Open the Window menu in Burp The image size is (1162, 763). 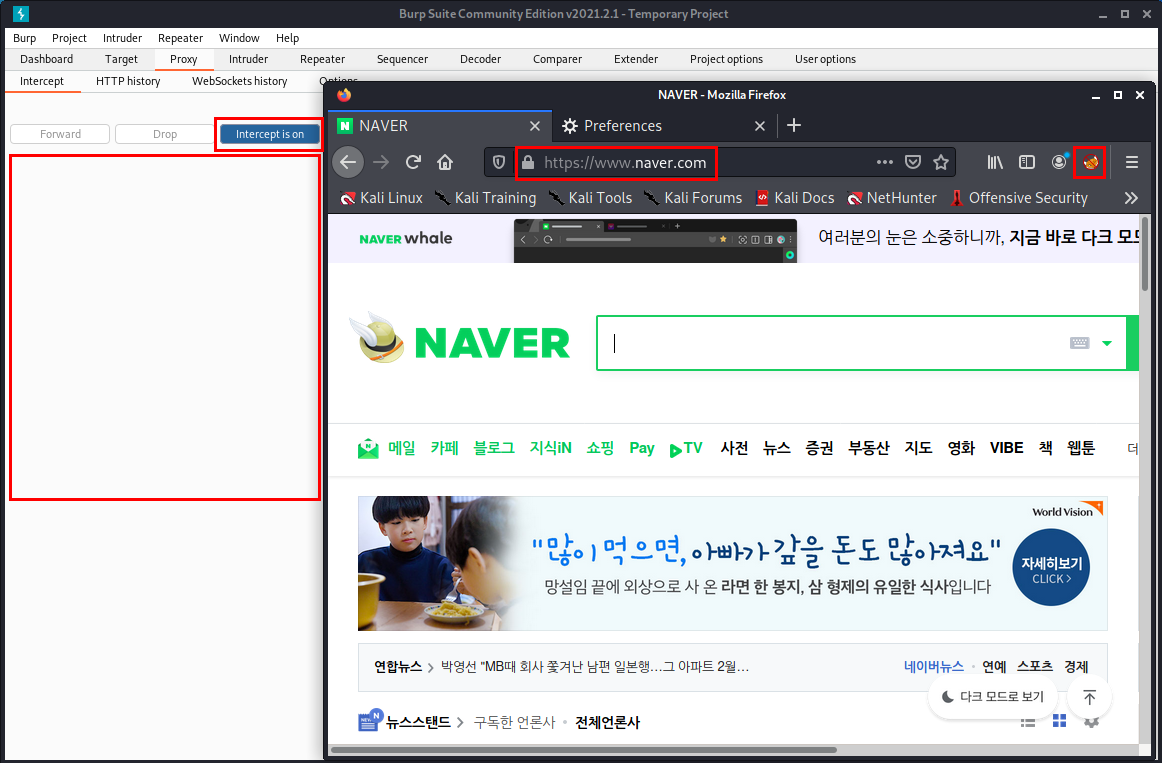point(239,38)
